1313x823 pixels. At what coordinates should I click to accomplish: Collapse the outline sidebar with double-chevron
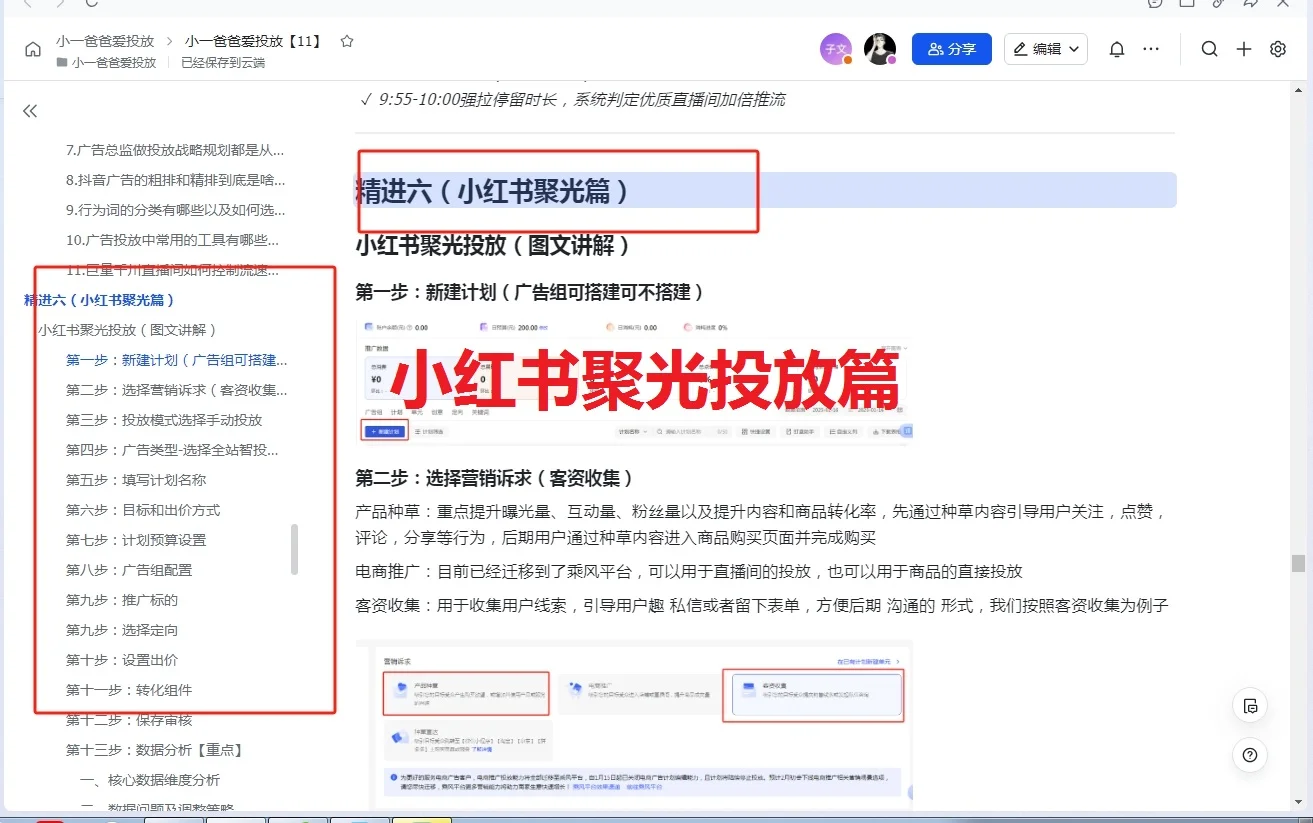coord(30,111)
